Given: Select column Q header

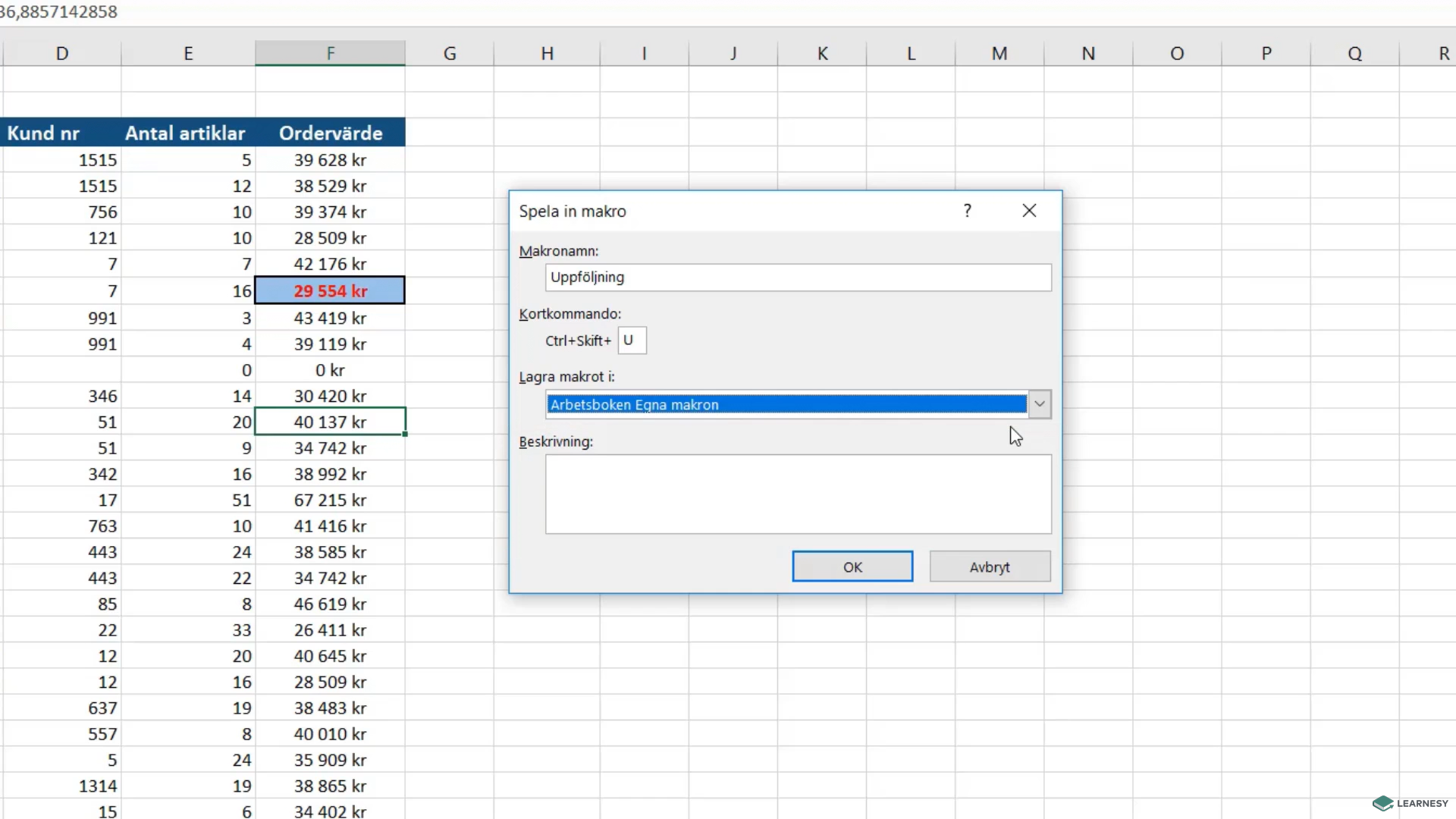Looking at the screenshot, I should point(1354,53).
